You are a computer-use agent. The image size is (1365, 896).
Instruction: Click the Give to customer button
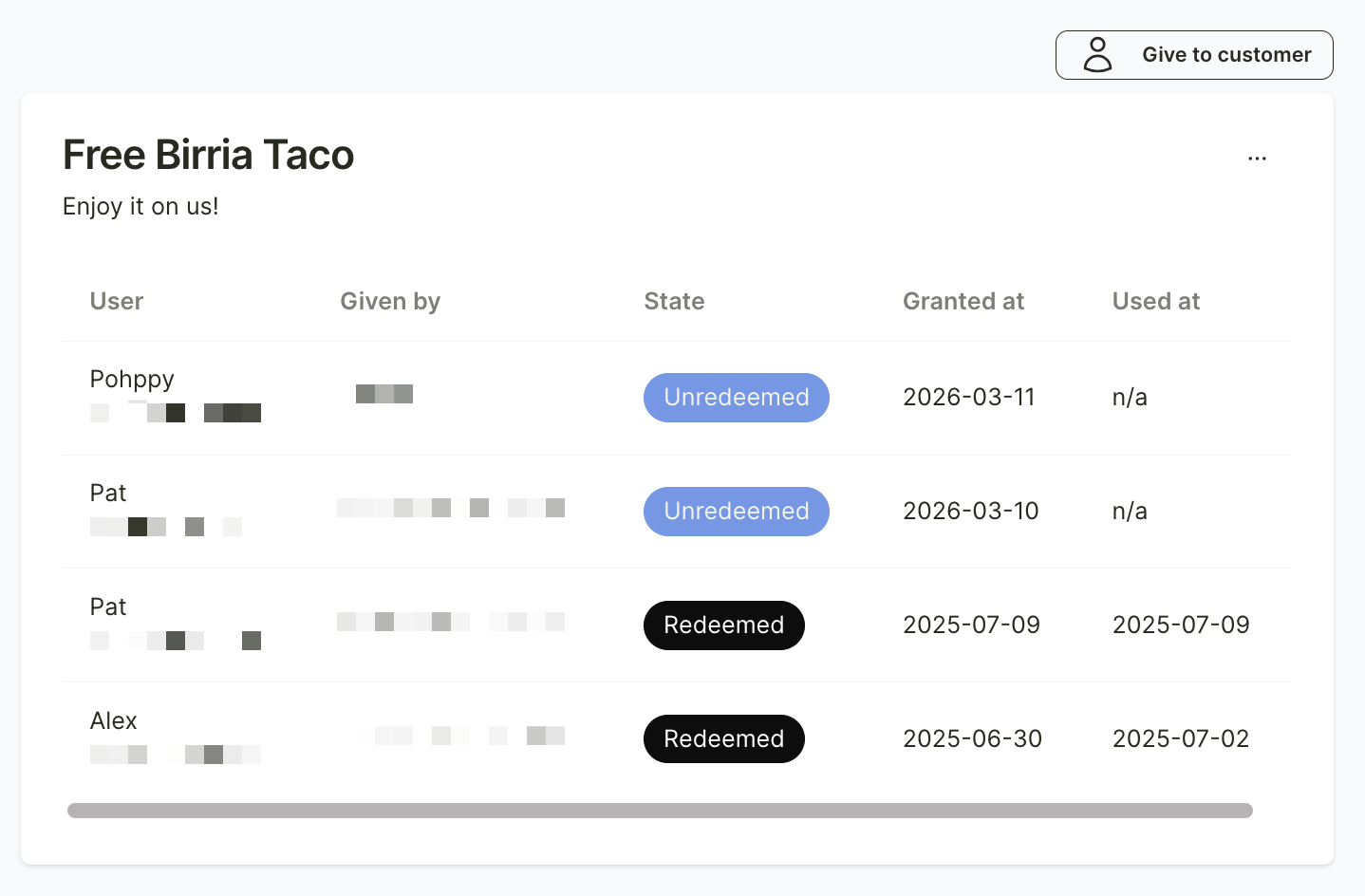coord(1194,55)
